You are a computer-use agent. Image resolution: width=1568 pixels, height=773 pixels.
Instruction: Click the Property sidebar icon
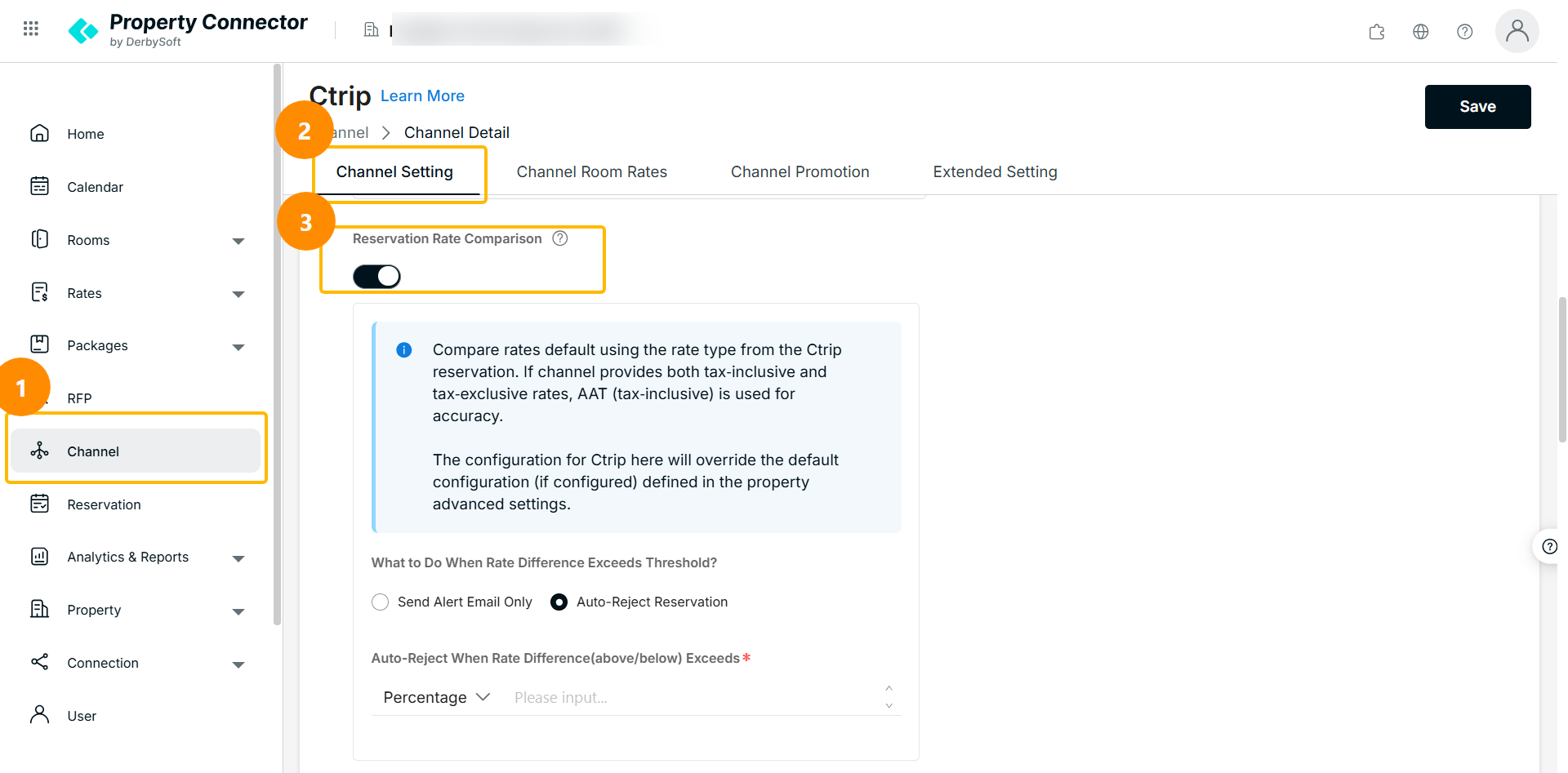(x=39, y=609)
